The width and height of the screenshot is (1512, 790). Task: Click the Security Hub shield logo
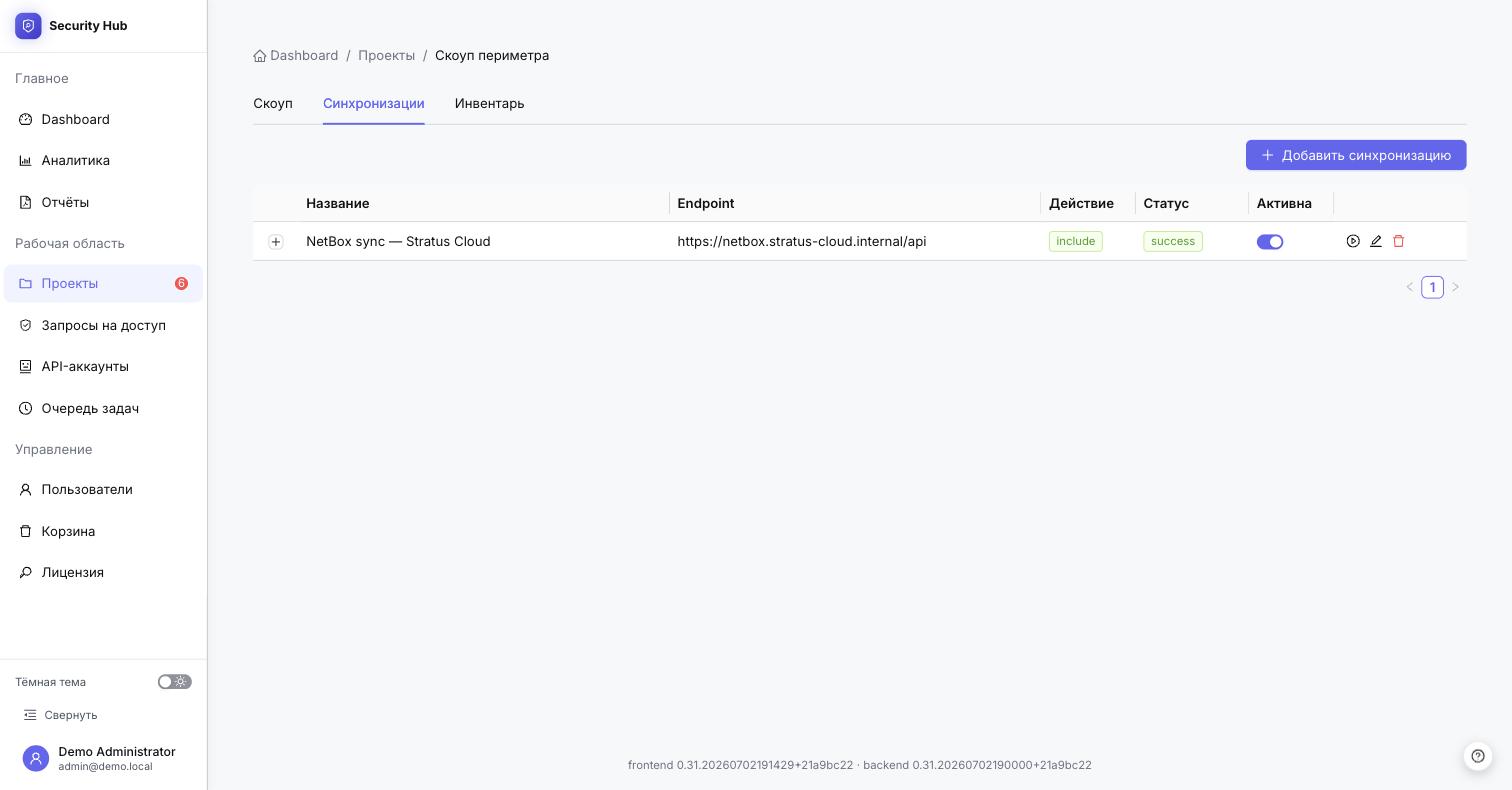(28, 26)
